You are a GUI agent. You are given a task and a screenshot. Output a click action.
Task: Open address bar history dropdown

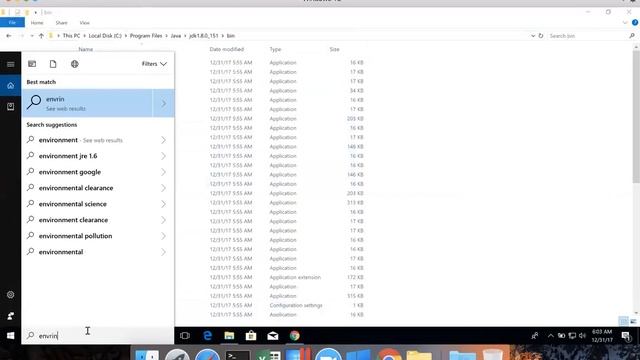tap(533, 36)
